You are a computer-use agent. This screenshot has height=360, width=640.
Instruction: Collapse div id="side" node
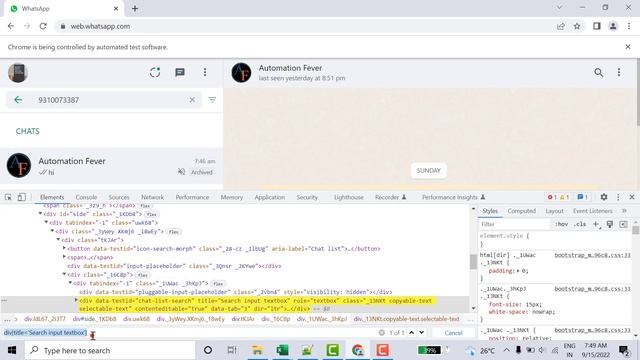click(x=40, y=213)
